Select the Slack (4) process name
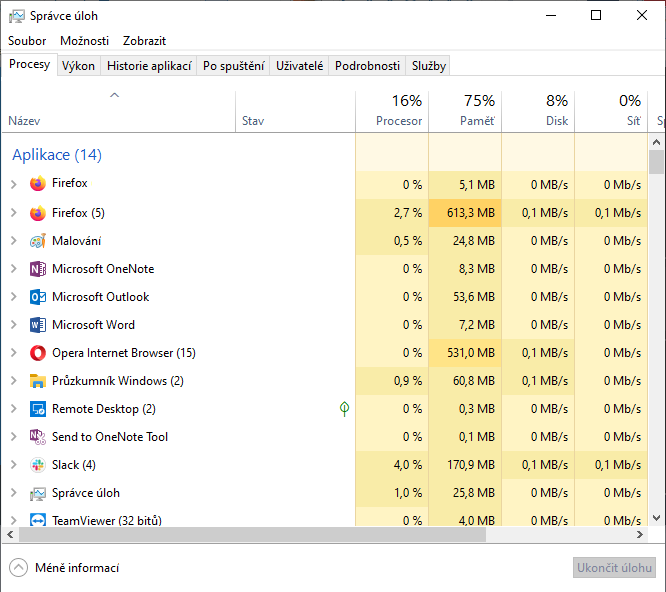This screenshot has height=592, width=666. [74, 465]
